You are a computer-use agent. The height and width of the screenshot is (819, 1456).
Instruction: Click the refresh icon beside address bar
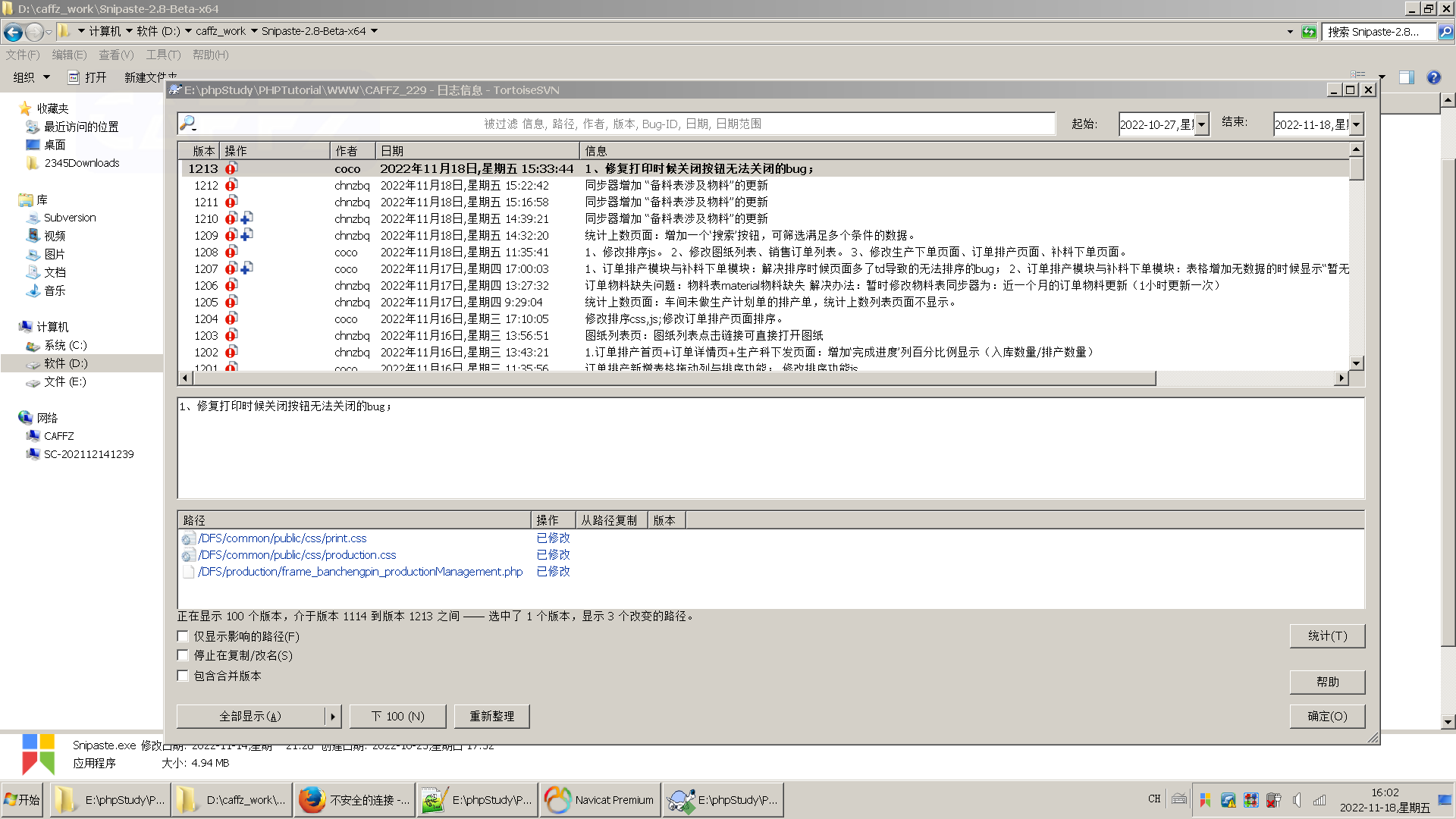point(1309,32)
